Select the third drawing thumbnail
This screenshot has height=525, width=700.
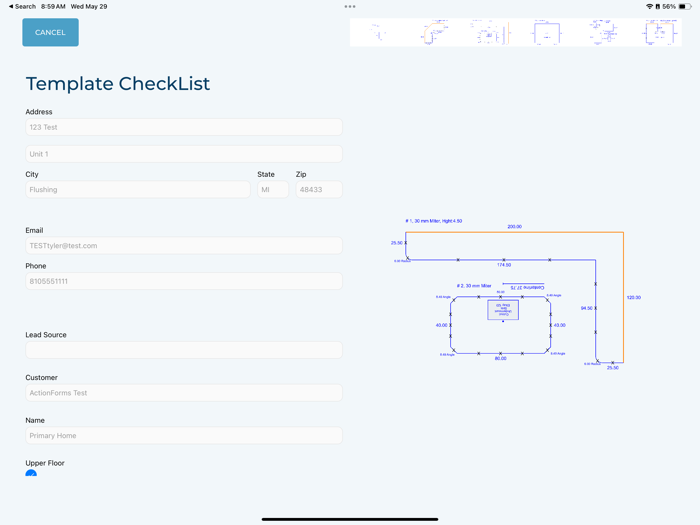(x=490, y=32)
